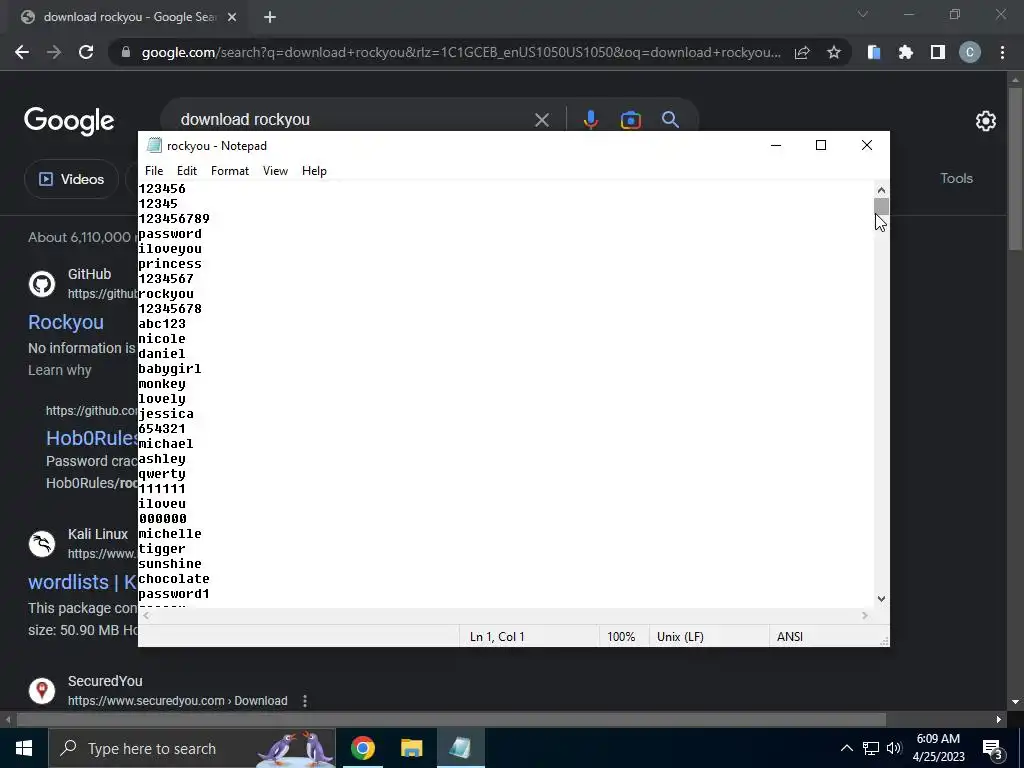Open the Chrome profile avatar C
The width and height of the screenshot is (1024, 768).
970,52
